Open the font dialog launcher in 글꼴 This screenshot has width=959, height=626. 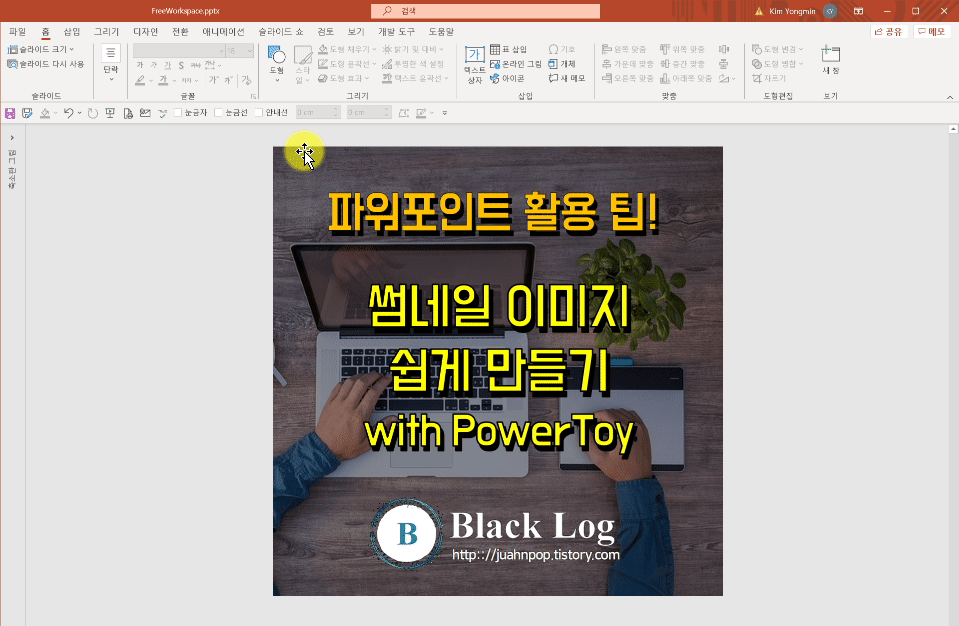(x=253, y=97)
